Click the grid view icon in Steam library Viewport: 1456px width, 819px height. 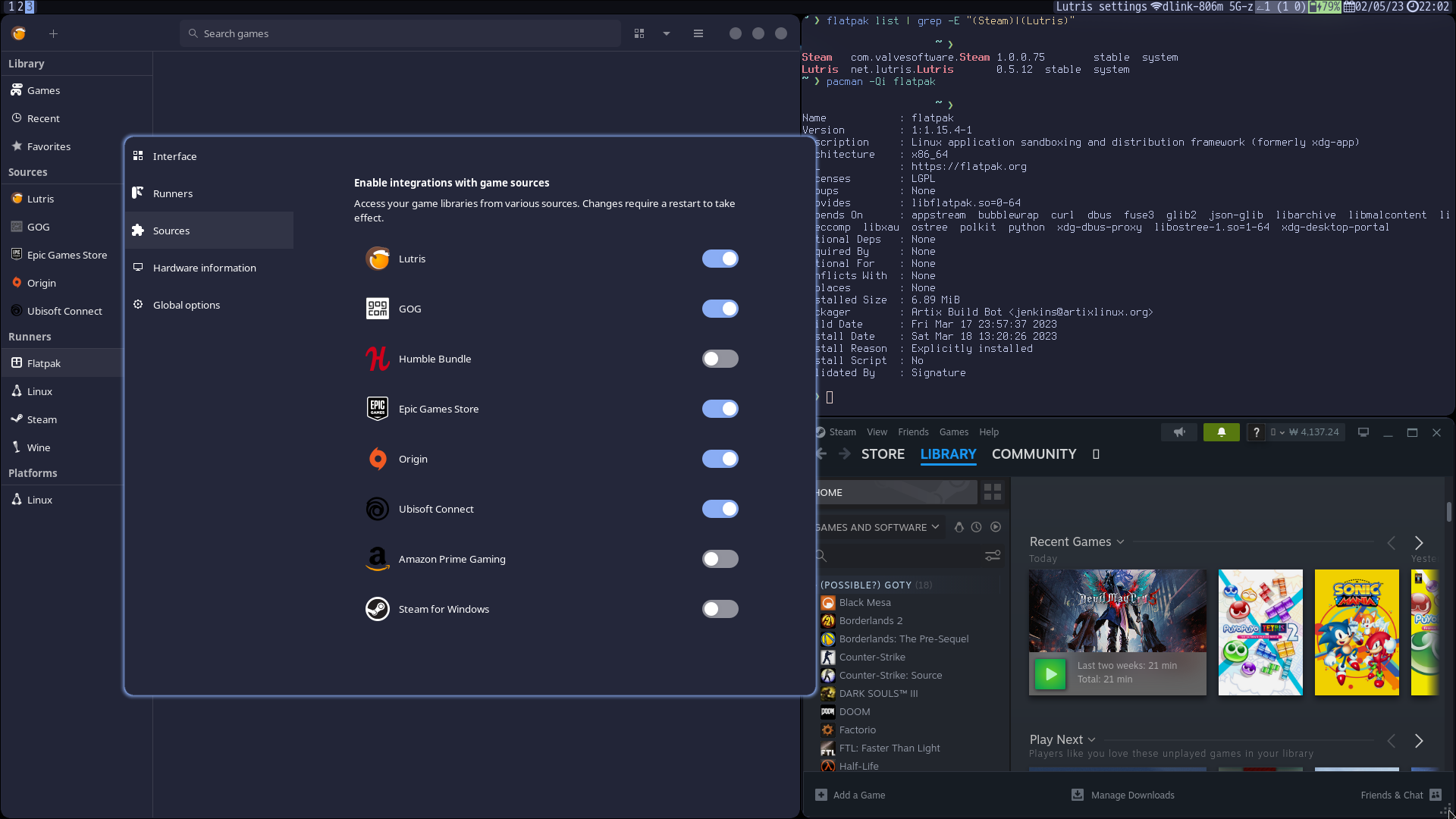click(992, 492)
